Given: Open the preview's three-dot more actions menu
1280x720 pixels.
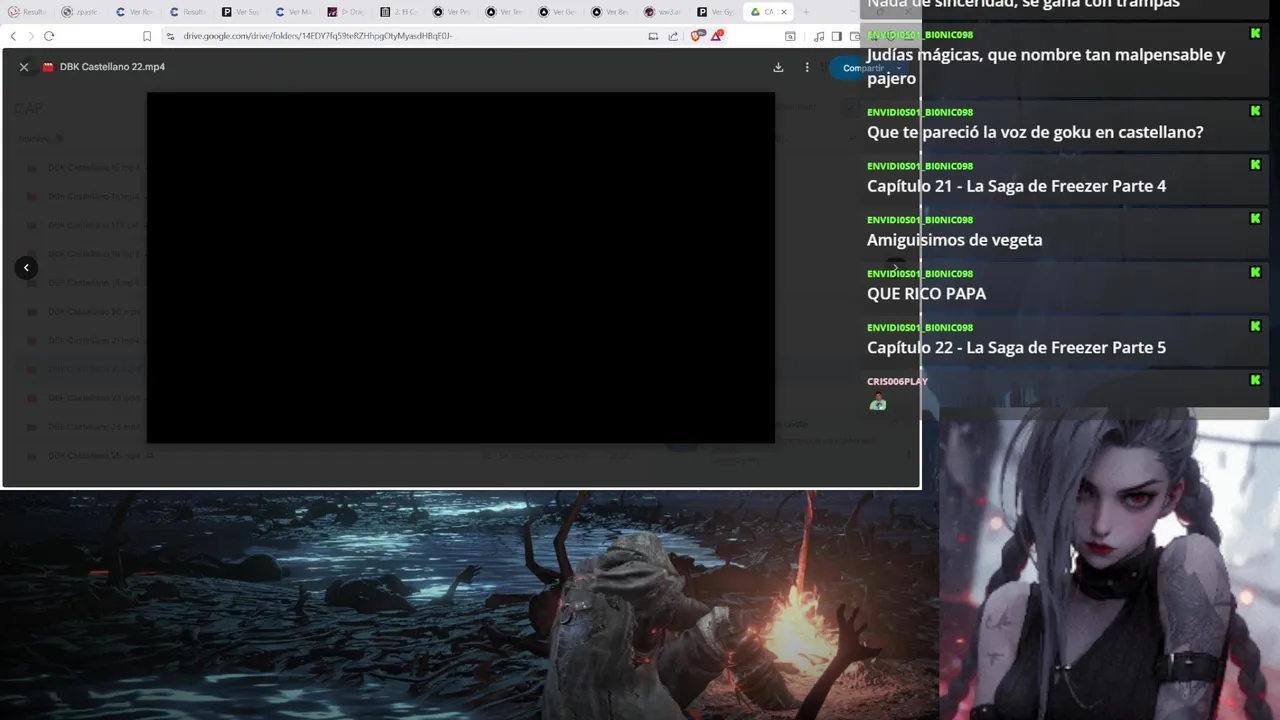Looking at the screenshot, I should coord(807,67).
